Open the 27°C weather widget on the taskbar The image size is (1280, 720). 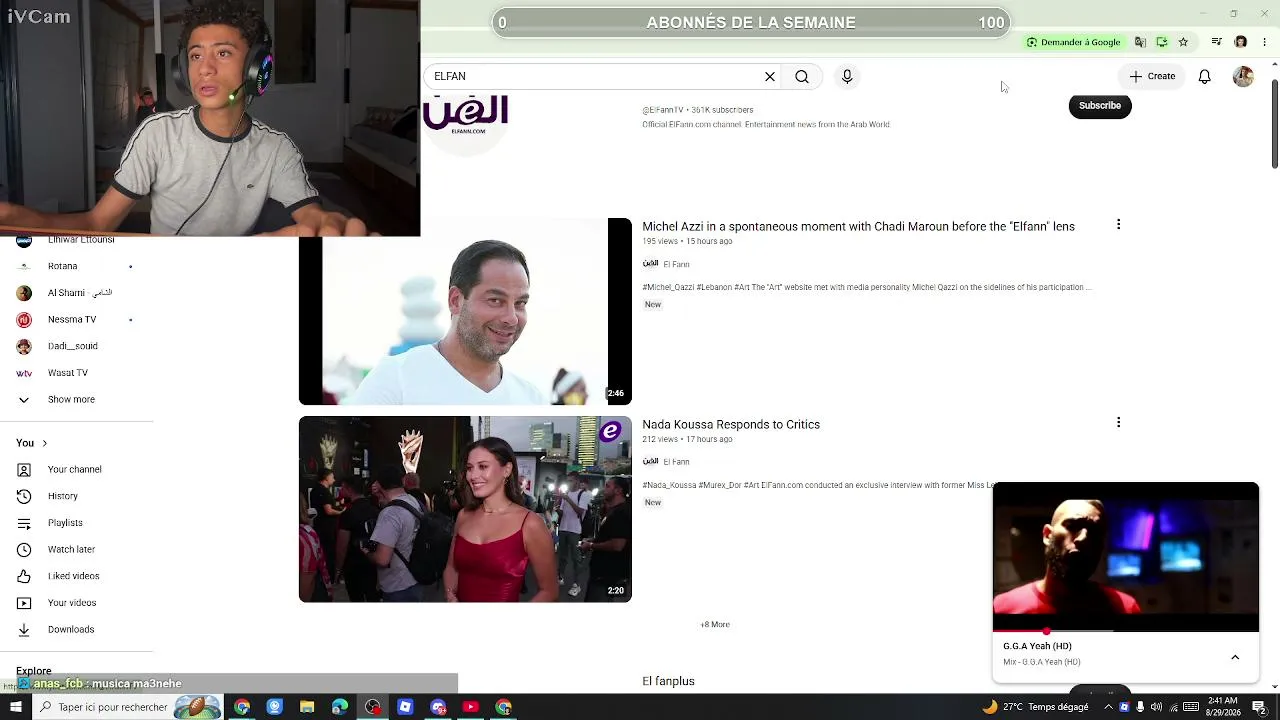(x=1035, y=707)
